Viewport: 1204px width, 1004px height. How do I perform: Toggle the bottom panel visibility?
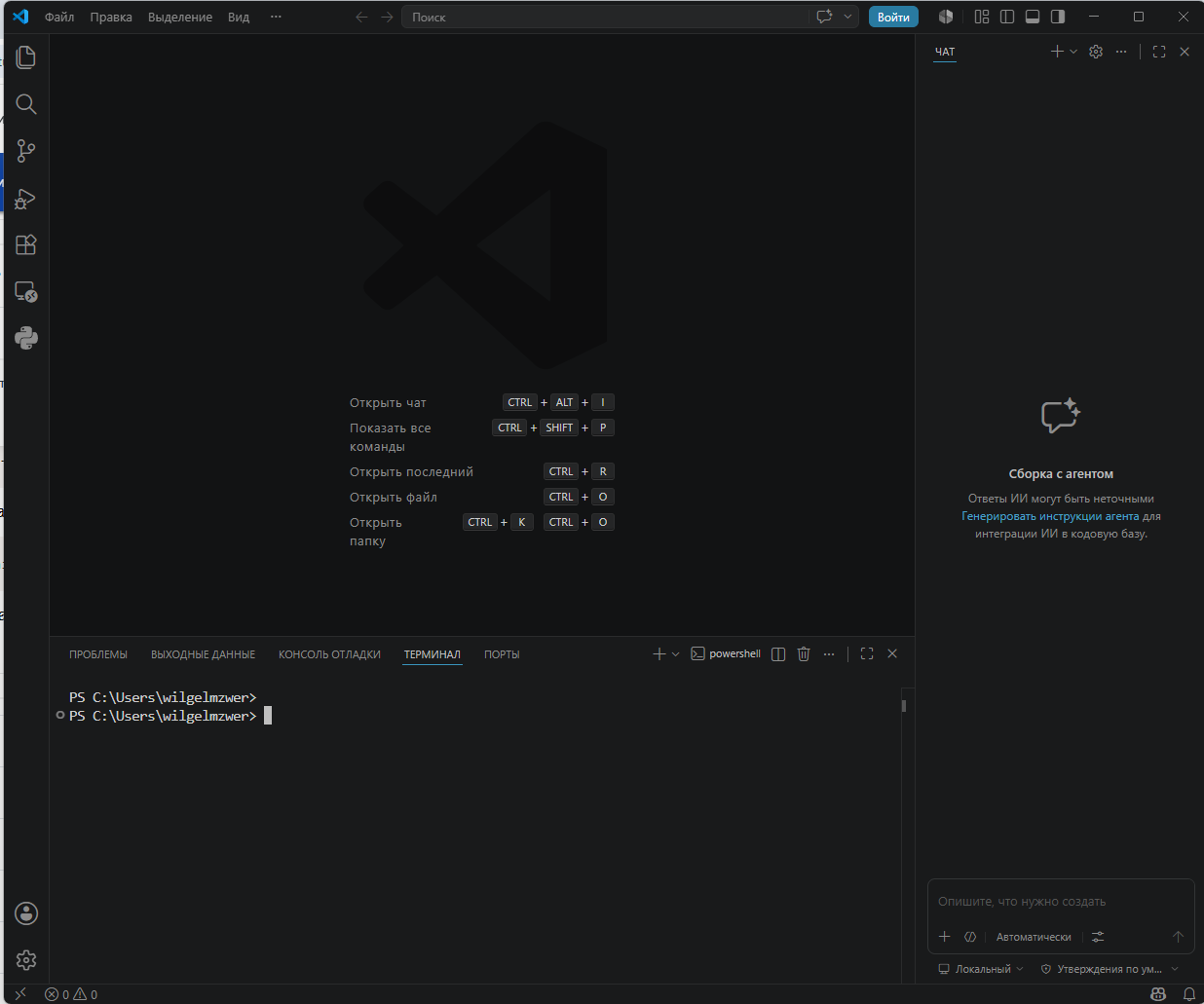pos(1033,17)
